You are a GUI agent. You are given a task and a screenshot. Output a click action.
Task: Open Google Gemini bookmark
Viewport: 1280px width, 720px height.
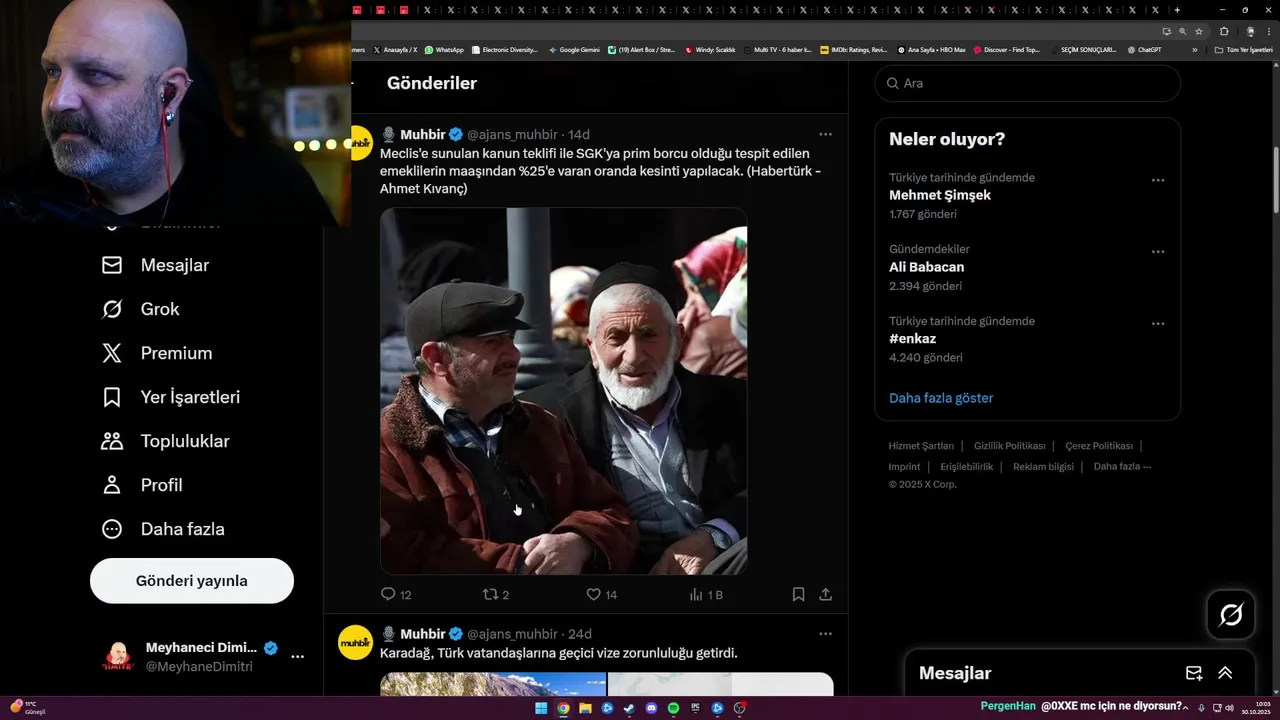click(574, 50)
